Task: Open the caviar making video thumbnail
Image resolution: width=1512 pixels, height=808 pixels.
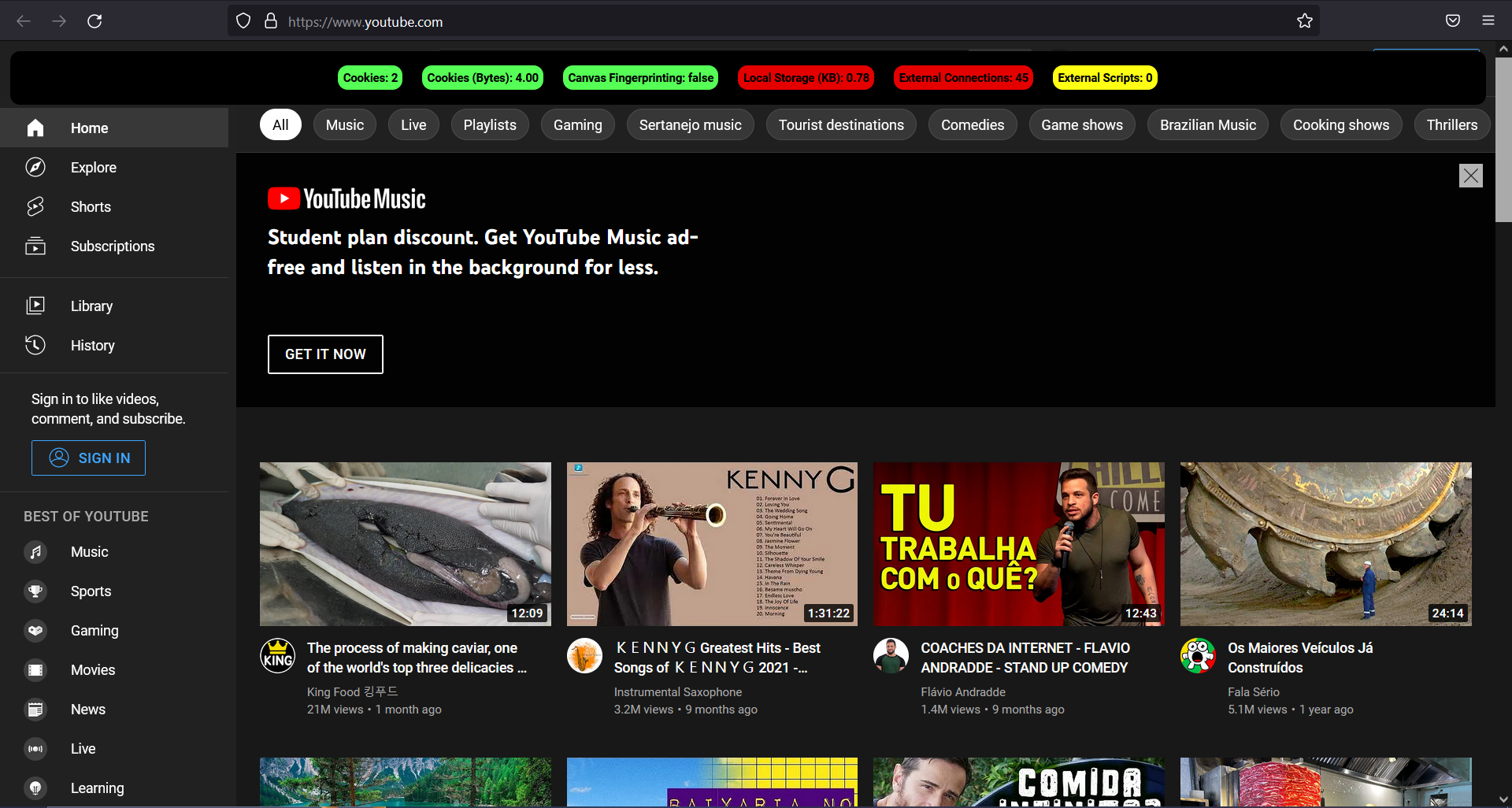Action: (406, 544)
